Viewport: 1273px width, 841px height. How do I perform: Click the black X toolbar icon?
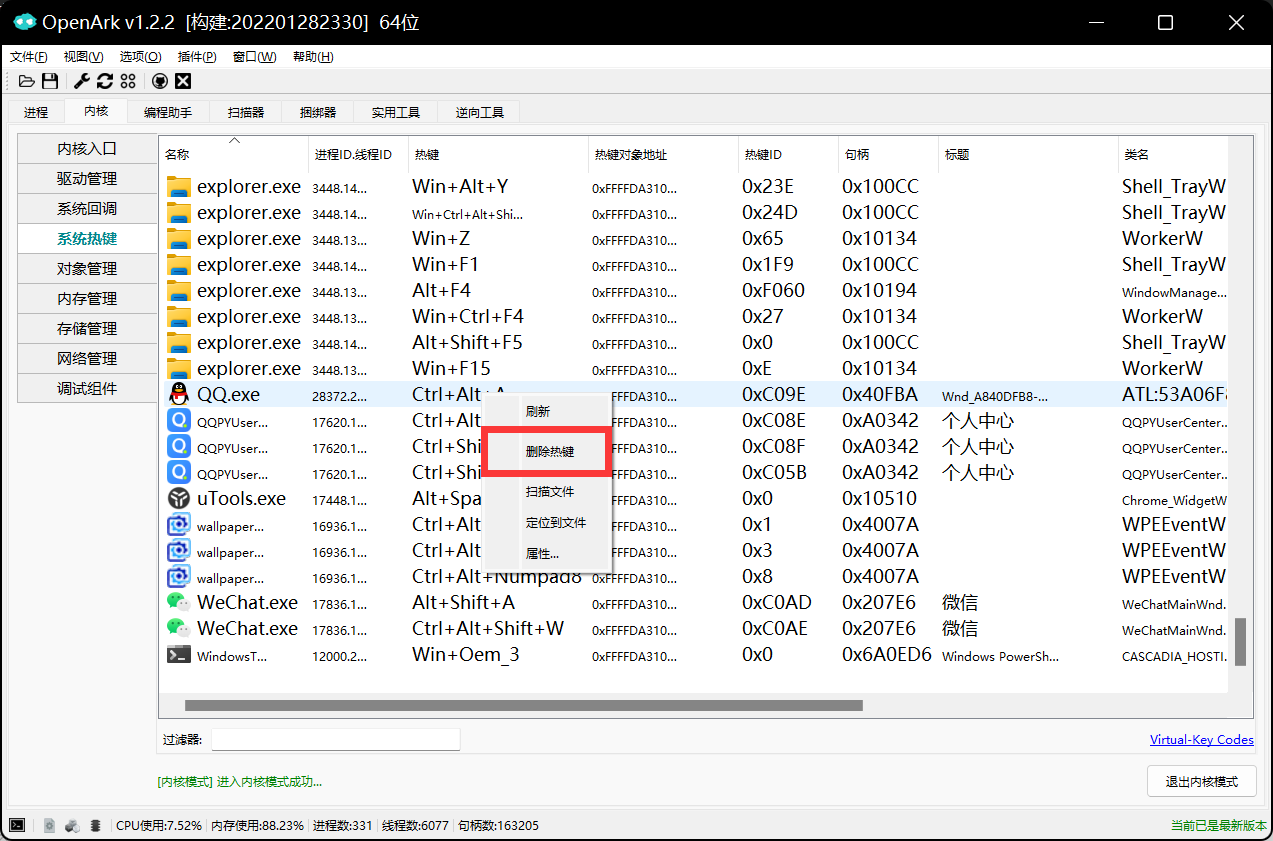click(183, 81)
